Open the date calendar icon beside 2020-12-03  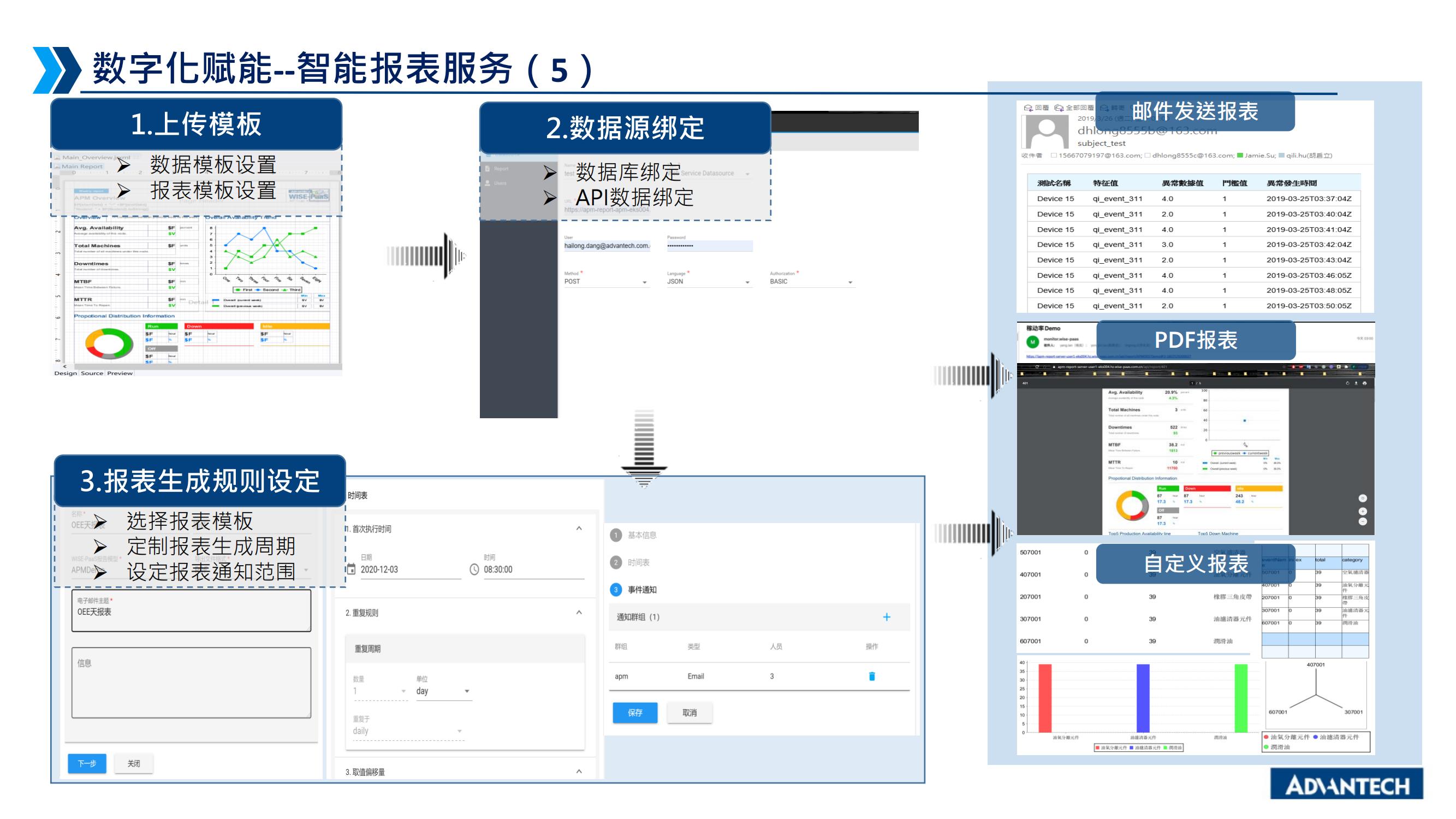tap(351, 569)
